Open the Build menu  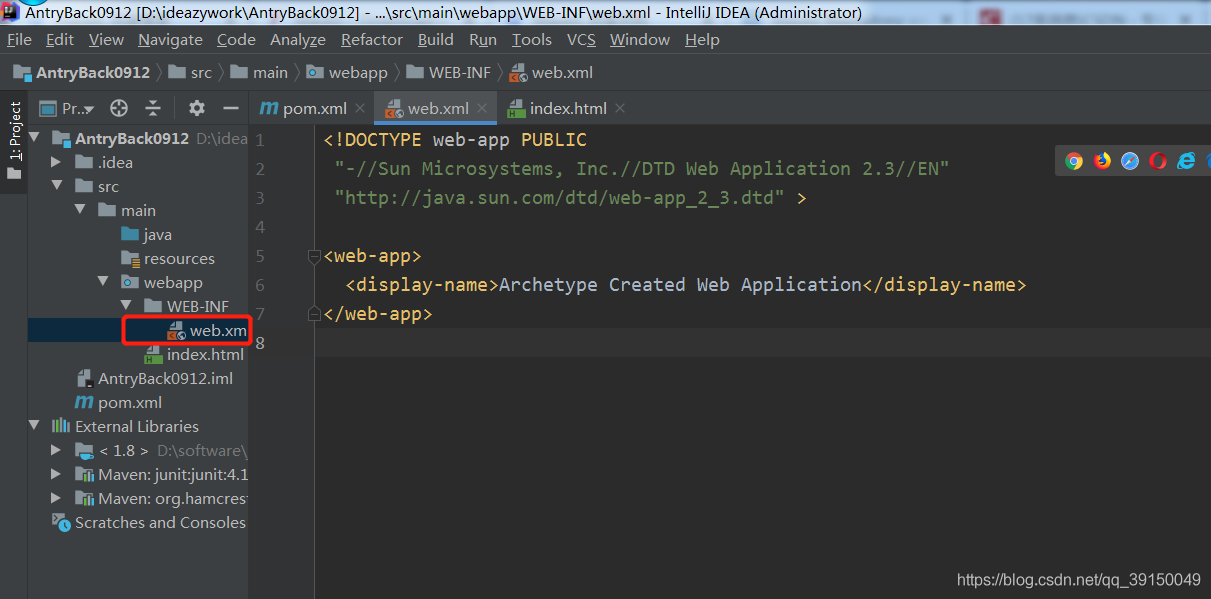point(436,39)
